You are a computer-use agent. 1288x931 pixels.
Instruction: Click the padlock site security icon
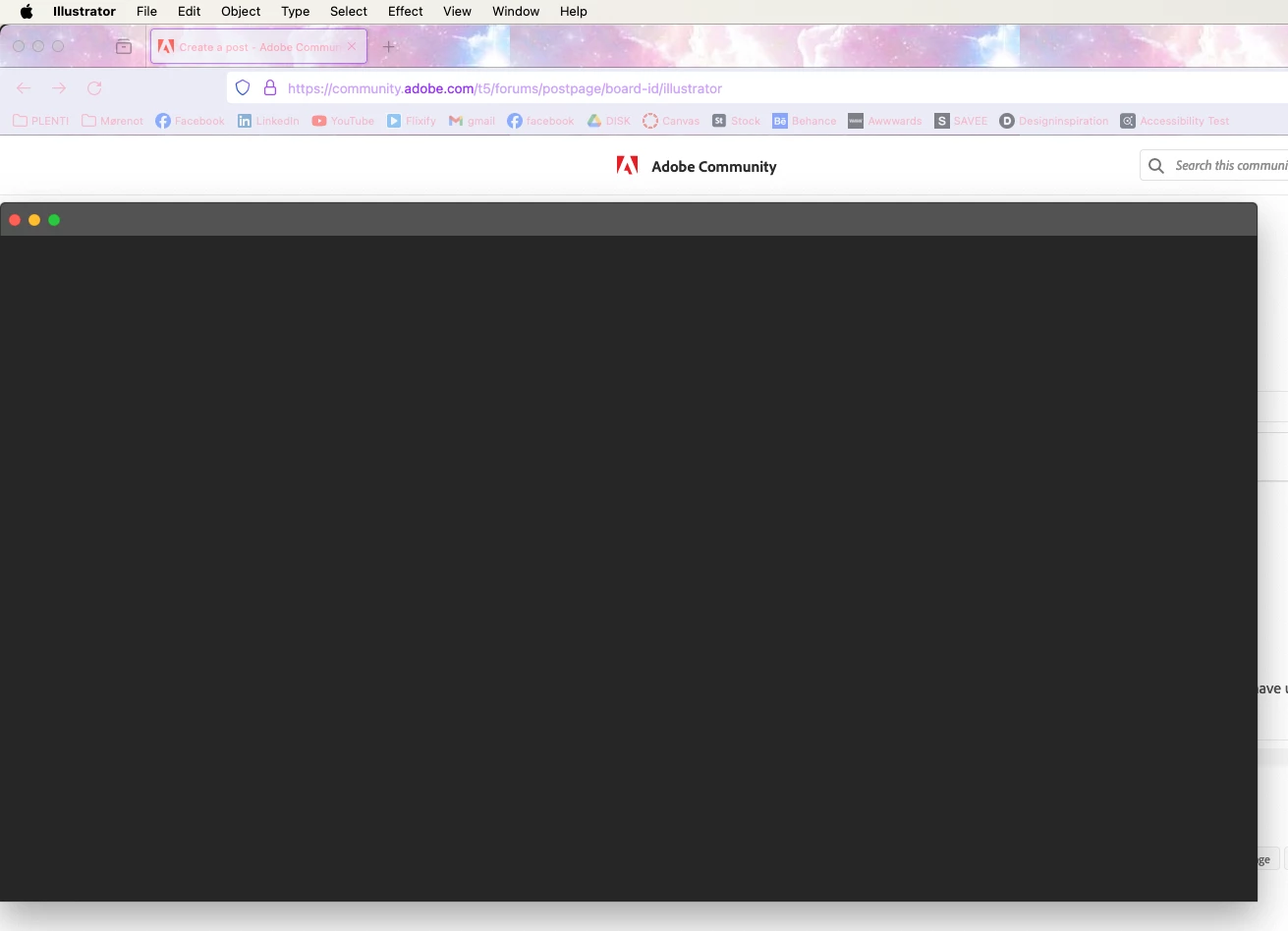coord(270,87)
